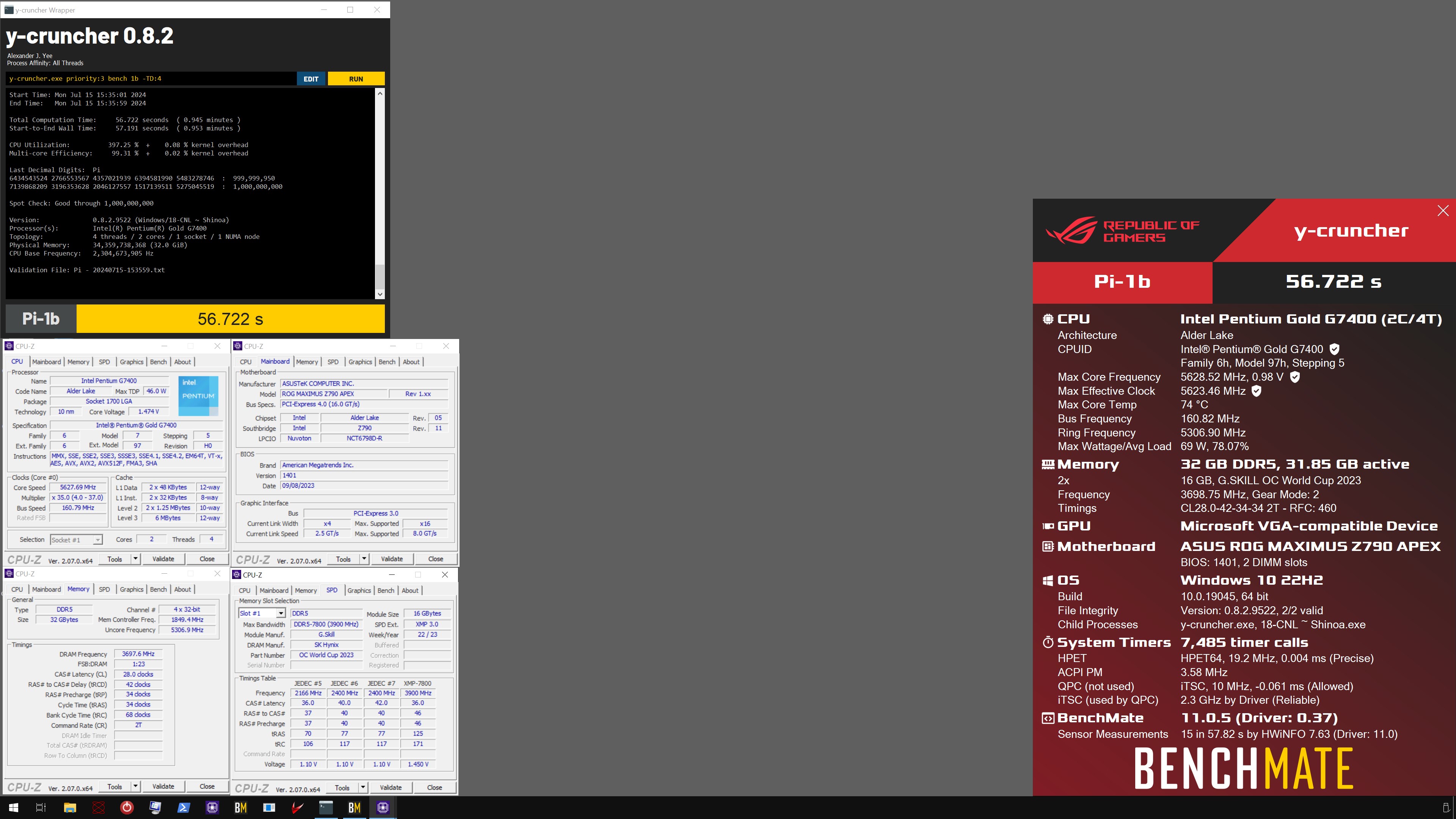Open the Bench tab in the CPU-Z CPU window
This screenshot has width=1456, height=819.
point(158,362)
